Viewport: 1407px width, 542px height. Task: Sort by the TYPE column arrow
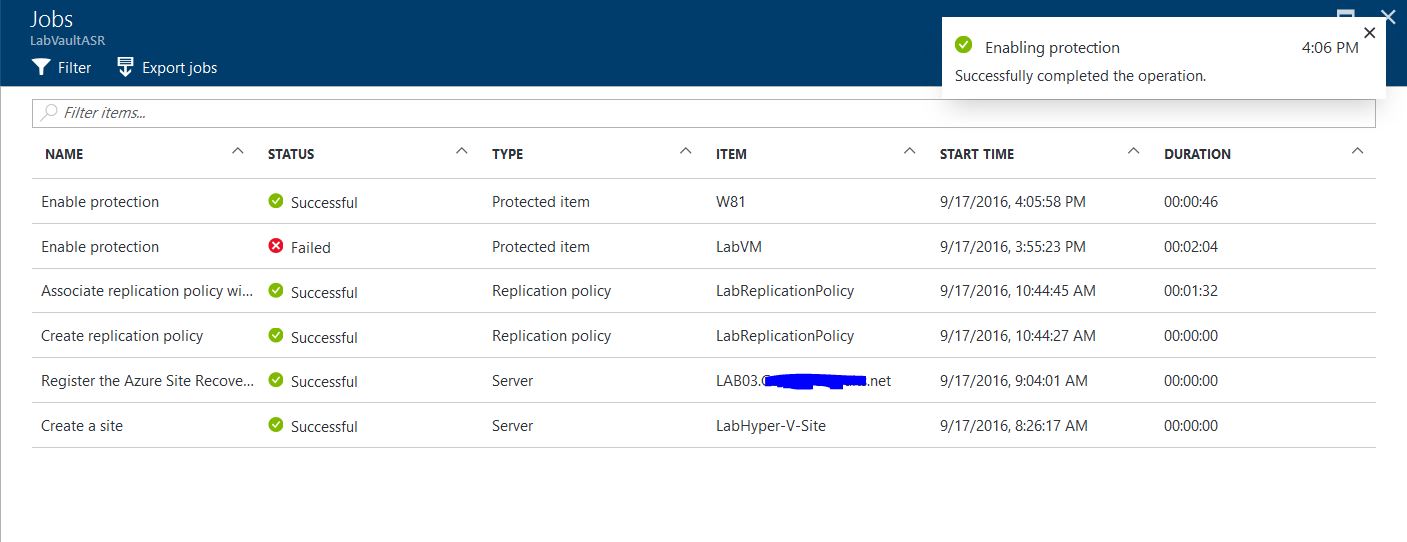click(685, 151)
